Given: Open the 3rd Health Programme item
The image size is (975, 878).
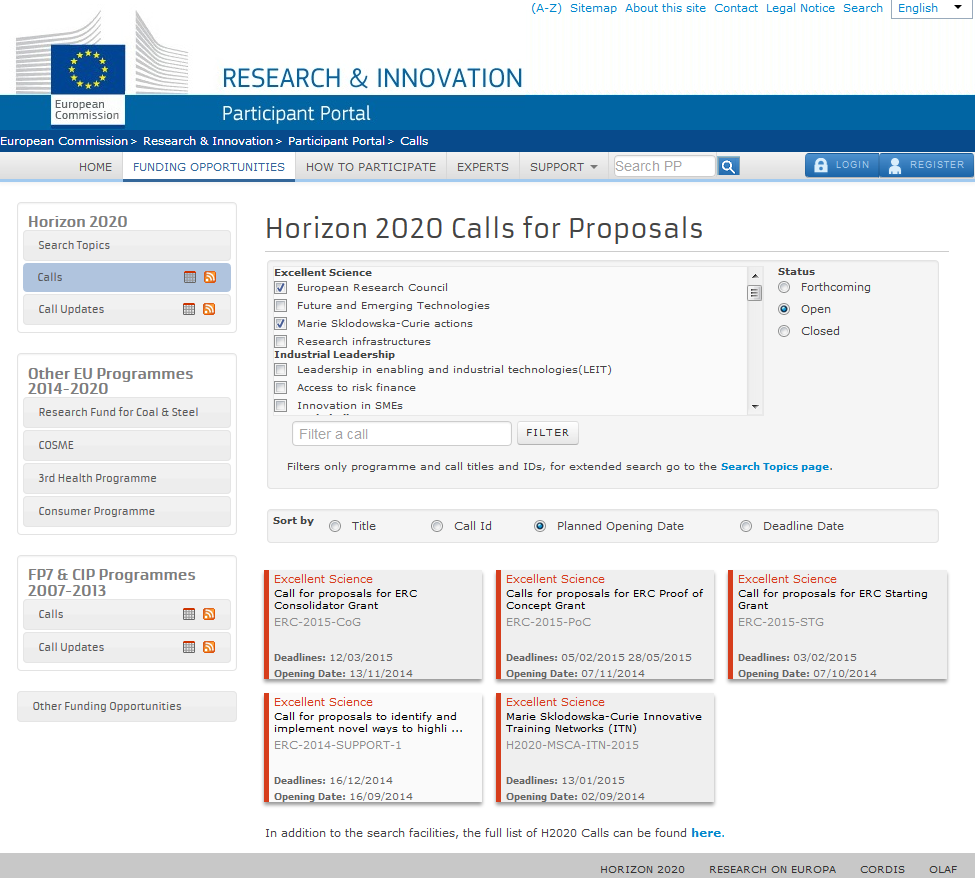Looking at the screenshot, I should [x=127, y=478].
